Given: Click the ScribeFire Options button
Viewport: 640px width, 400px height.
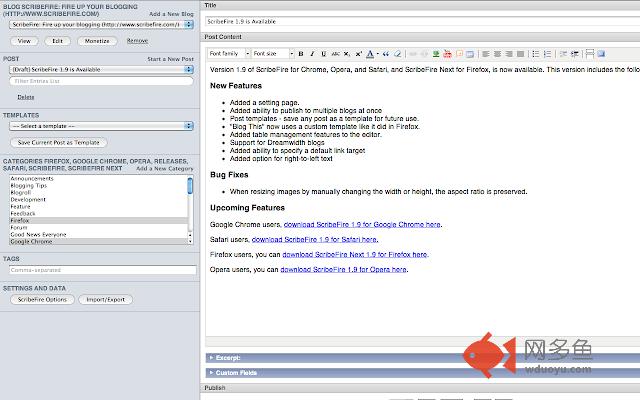Looking at the screenshot, I should 43,299.
